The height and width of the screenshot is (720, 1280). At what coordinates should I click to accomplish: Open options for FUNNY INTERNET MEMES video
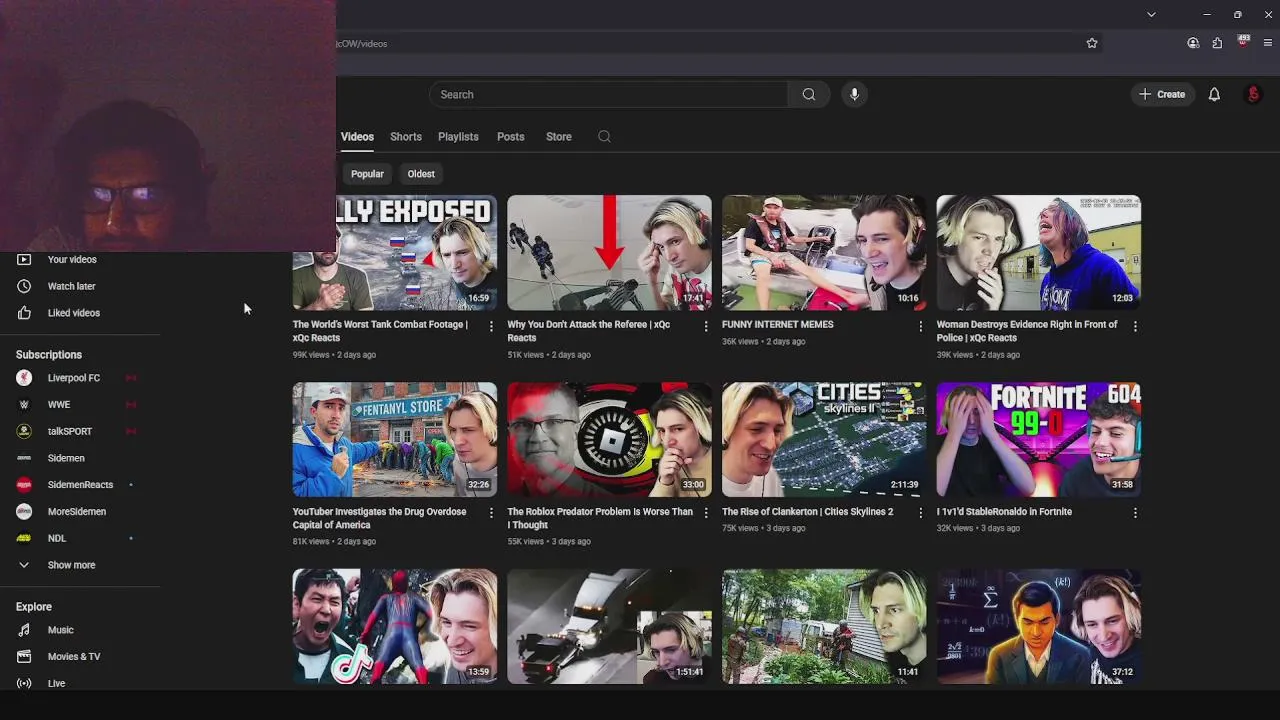pyautogui.click(x=920, y=326)
